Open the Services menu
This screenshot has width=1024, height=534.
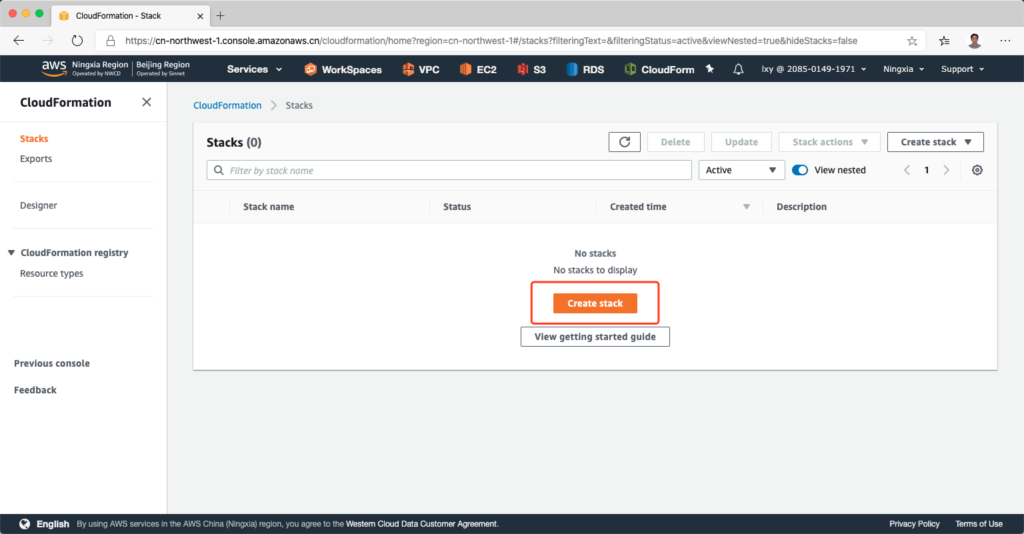[x=254, y=69]
